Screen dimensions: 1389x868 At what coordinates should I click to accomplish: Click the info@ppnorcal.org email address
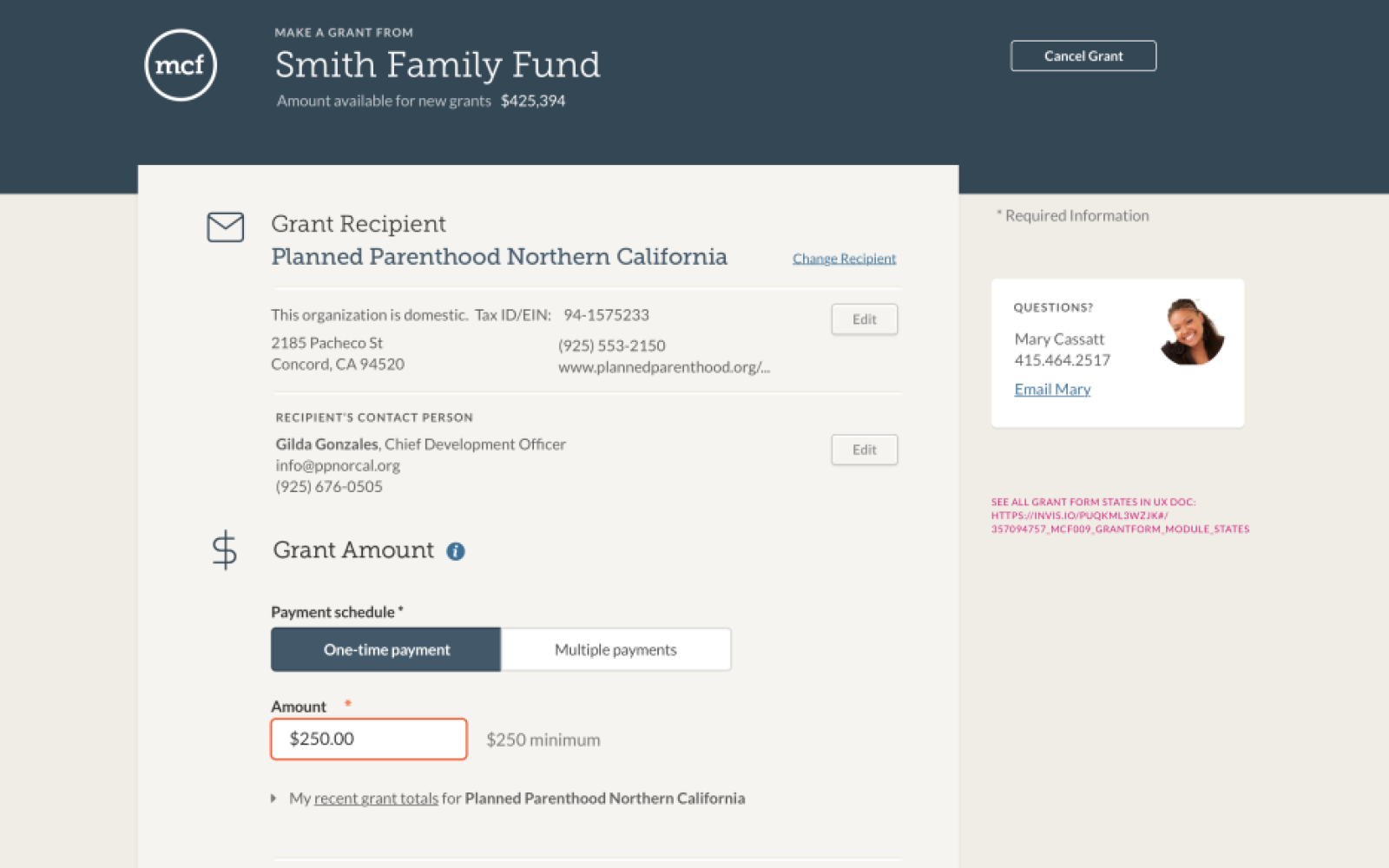[338, 465]
